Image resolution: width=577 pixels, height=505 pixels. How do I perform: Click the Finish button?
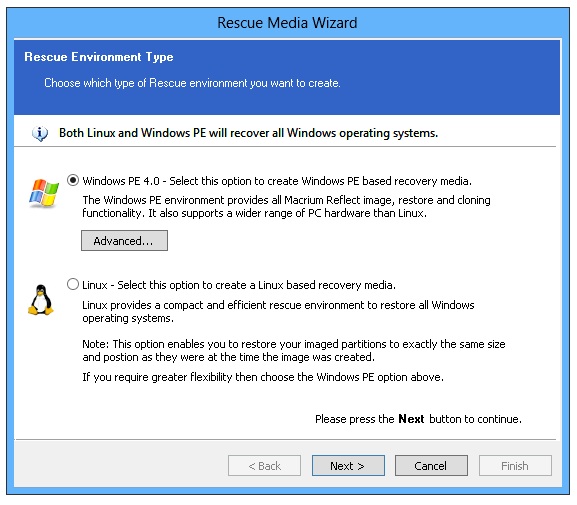click(x=515, y=466)
